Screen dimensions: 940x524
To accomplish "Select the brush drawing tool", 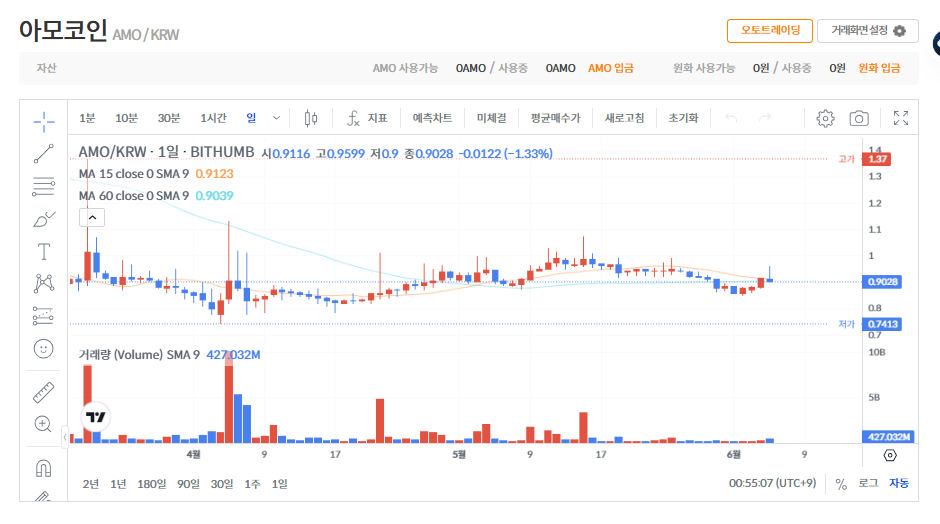I will coord(44,219).
